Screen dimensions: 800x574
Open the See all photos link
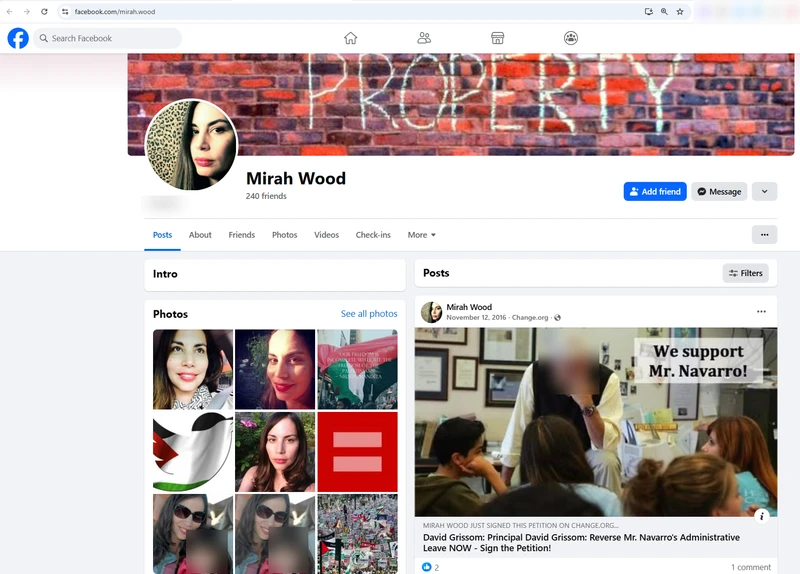tap(369, 314)
